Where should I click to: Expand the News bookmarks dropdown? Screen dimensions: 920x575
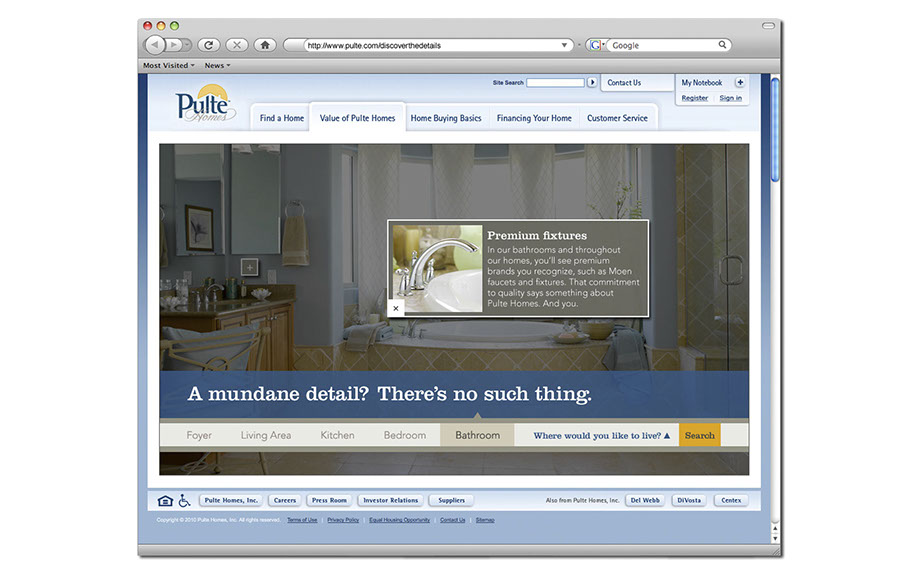pos(217,66)
